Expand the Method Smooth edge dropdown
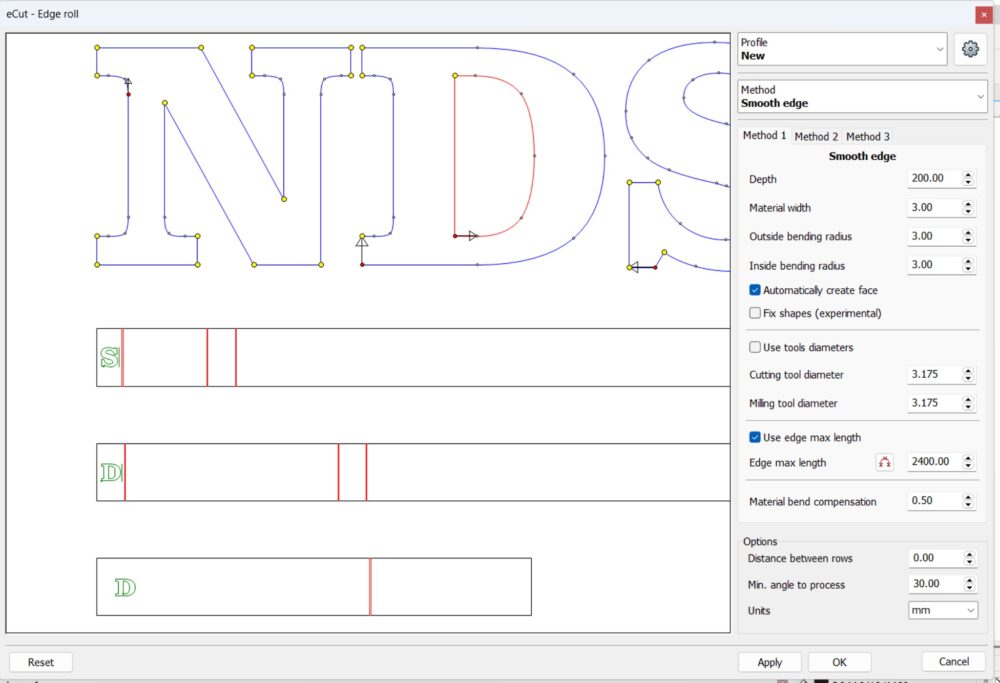This screenshot has height=683, width=1000. [x=862, y=96]
